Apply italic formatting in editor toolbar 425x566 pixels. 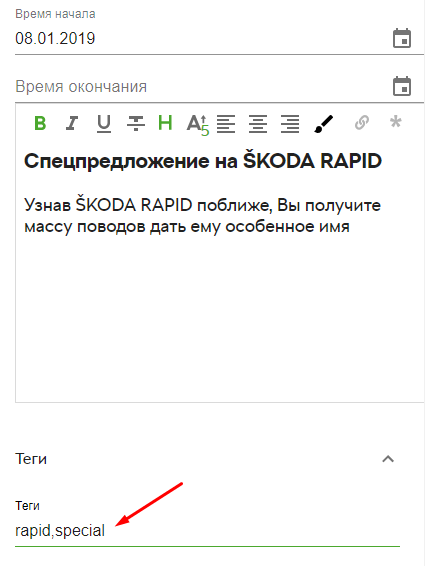tap(71, 123)
